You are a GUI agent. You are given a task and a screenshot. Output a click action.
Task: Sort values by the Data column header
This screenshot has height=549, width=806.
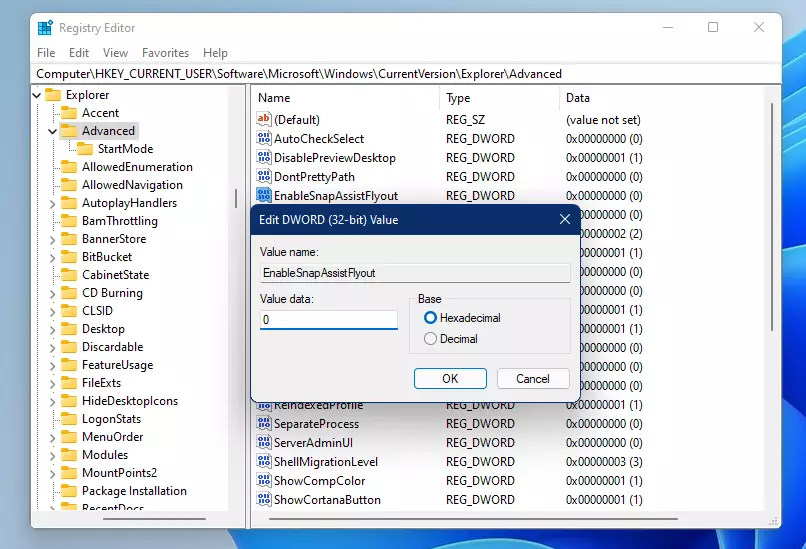(663, 98)
